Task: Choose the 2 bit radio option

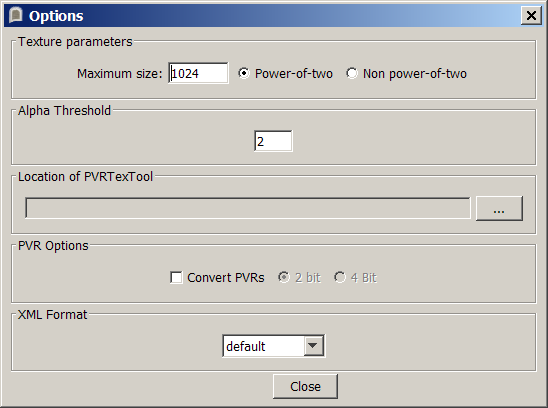Action: pyautogui.click(x=284, y=278)
